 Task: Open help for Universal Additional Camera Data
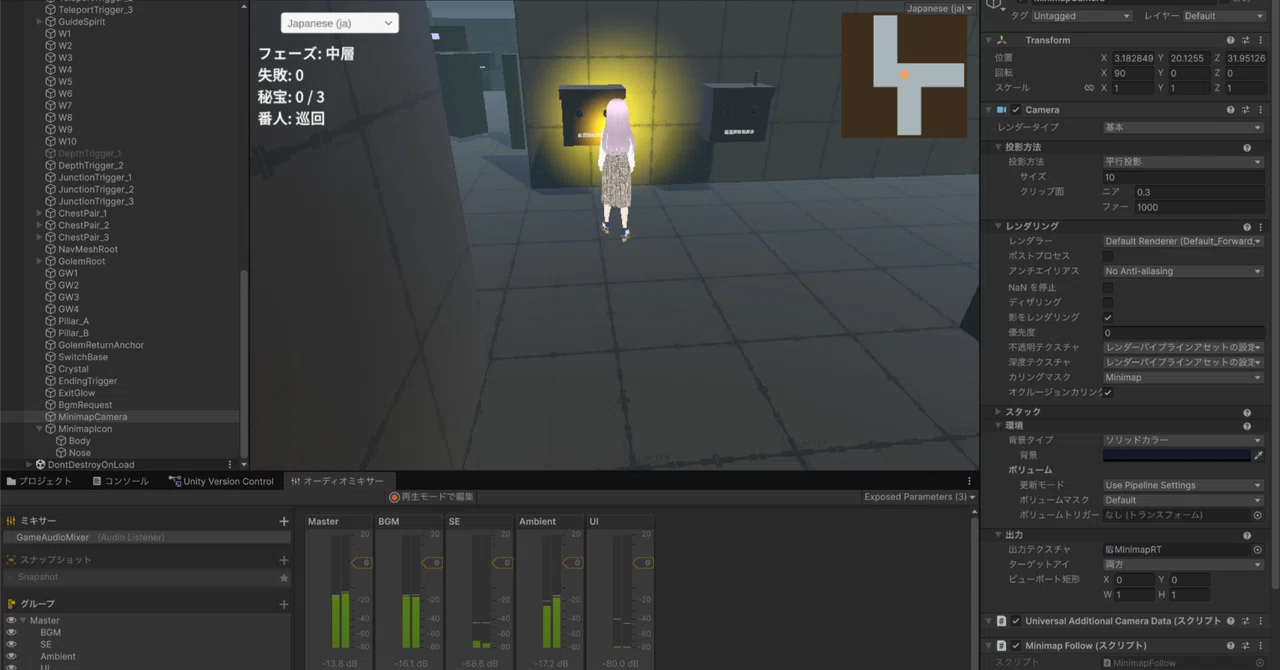coord(1230,621)
